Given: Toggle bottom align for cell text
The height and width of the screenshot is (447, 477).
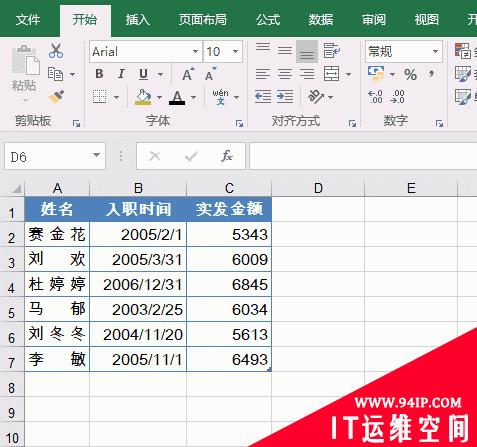Looking at the screenshot, I should coord(307,51).
